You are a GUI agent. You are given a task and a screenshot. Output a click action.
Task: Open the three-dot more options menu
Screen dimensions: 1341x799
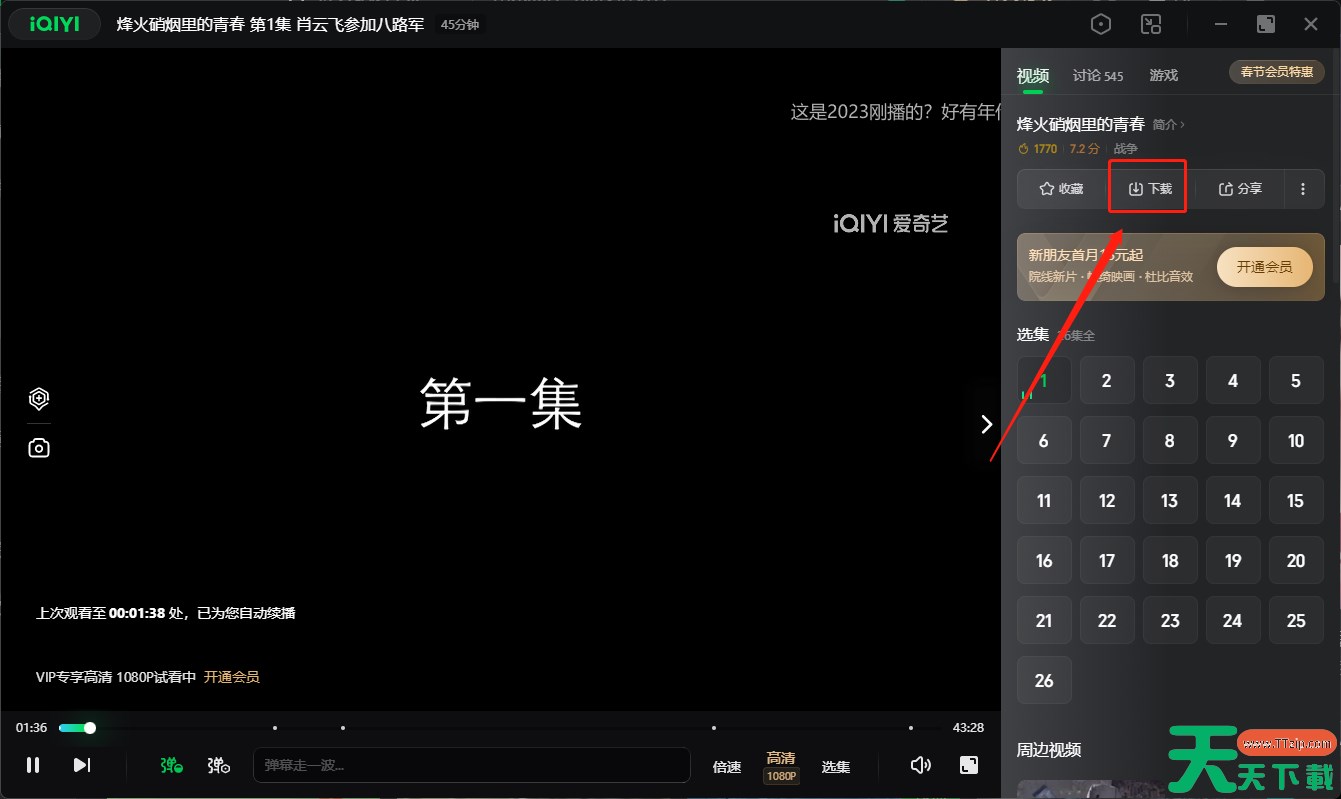coord(1302,189)
